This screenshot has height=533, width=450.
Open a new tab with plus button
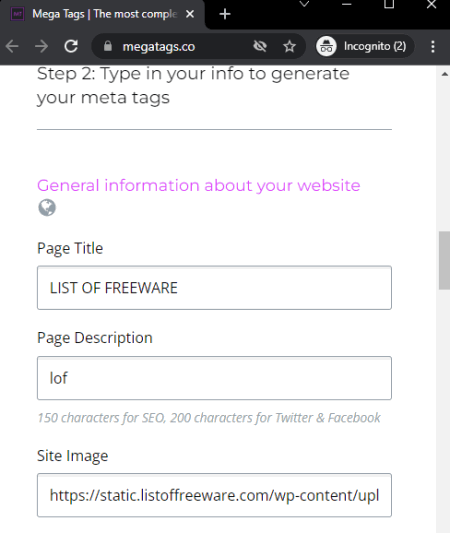(x=225, y=14)
